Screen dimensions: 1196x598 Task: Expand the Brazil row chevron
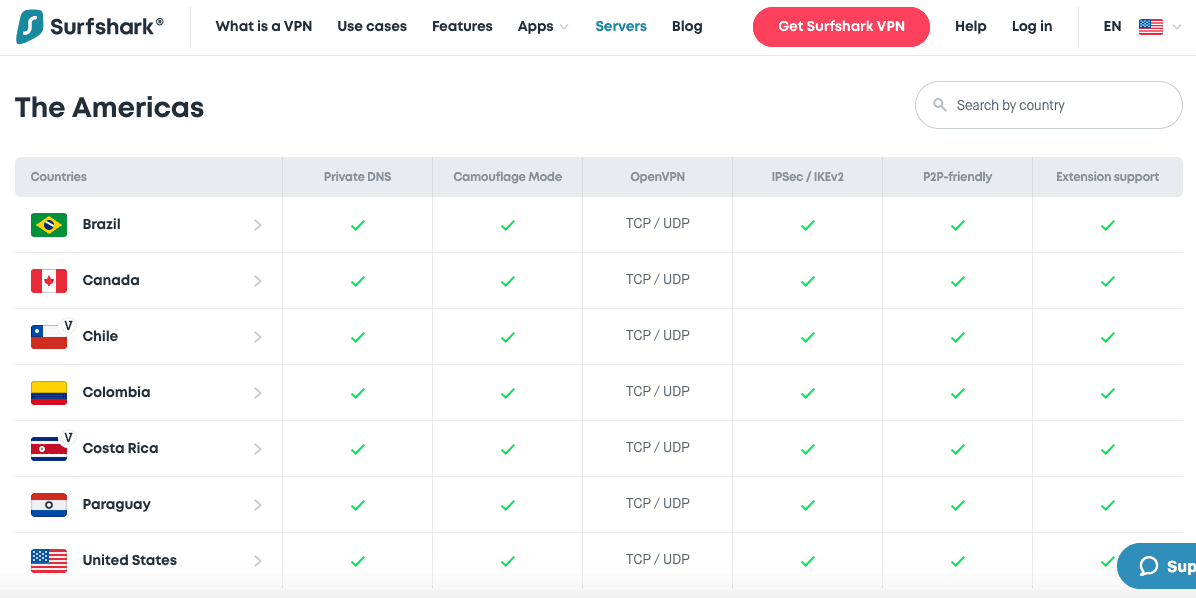(258, 225)
